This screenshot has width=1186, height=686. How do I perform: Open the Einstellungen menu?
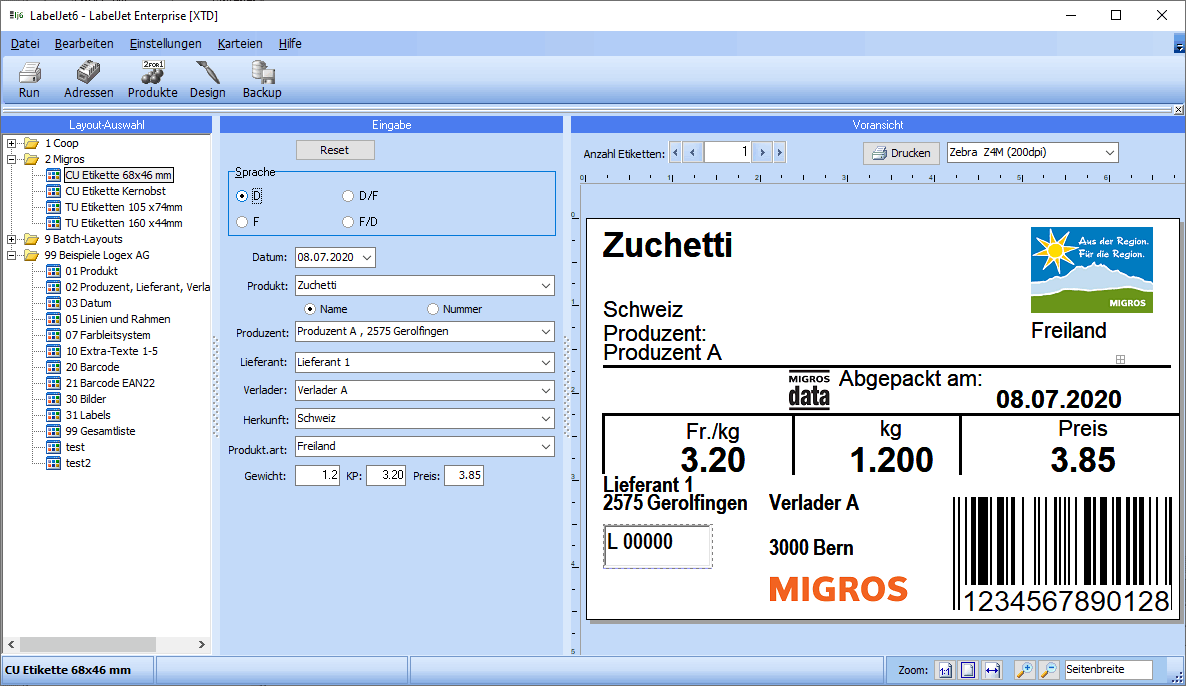166,44
